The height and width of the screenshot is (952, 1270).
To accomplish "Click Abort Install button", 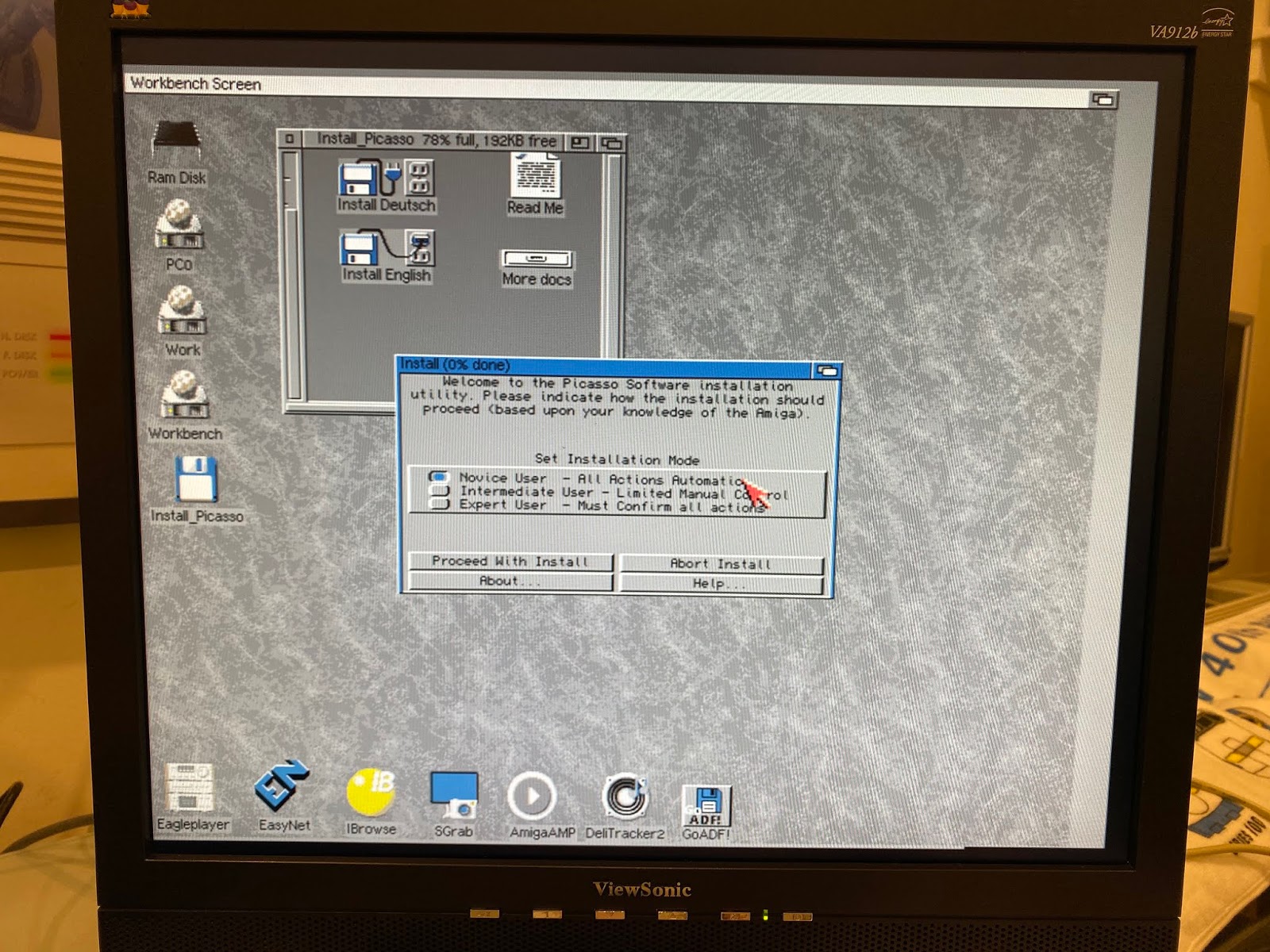I will tap(722, 564).
